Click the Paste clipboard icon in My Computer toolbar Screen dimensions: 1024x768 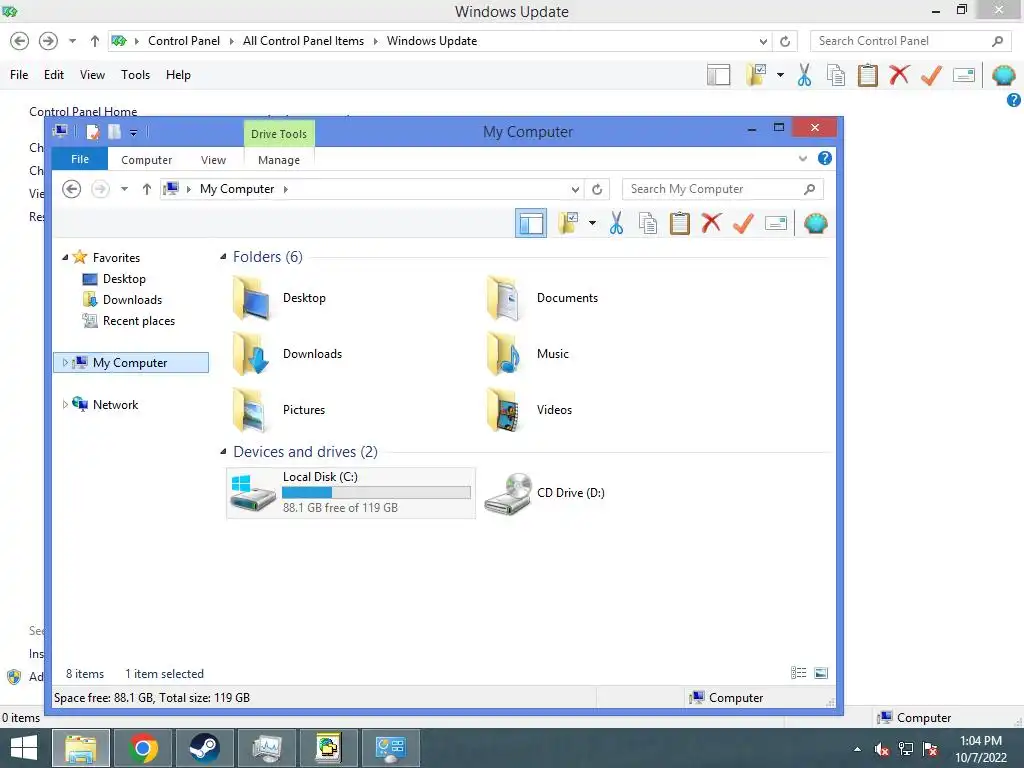pyautogui.click(x=679, y=223)
